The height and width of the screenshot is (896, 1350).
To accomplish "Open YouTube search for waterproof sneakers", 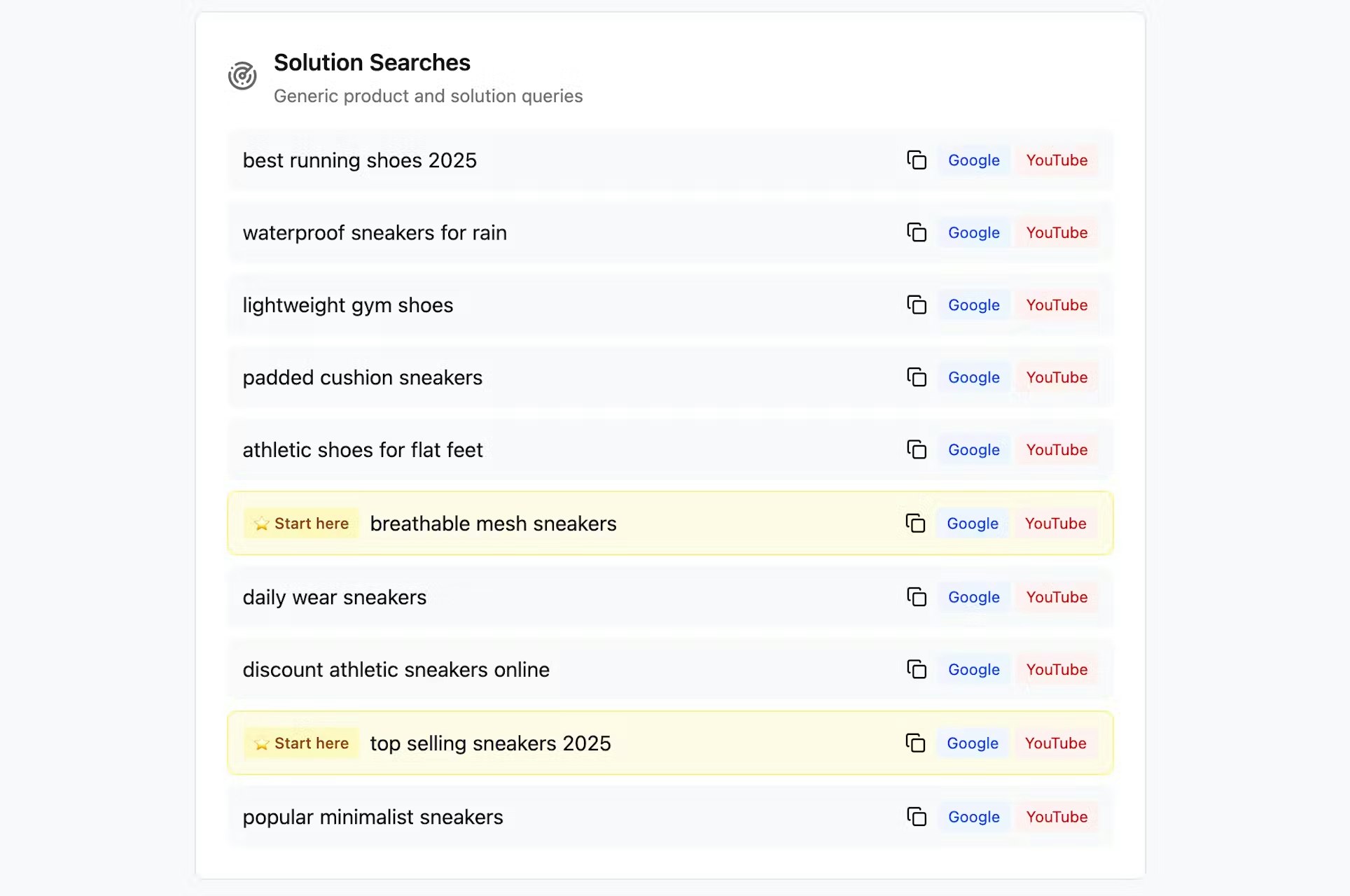I will point(1057,232).
